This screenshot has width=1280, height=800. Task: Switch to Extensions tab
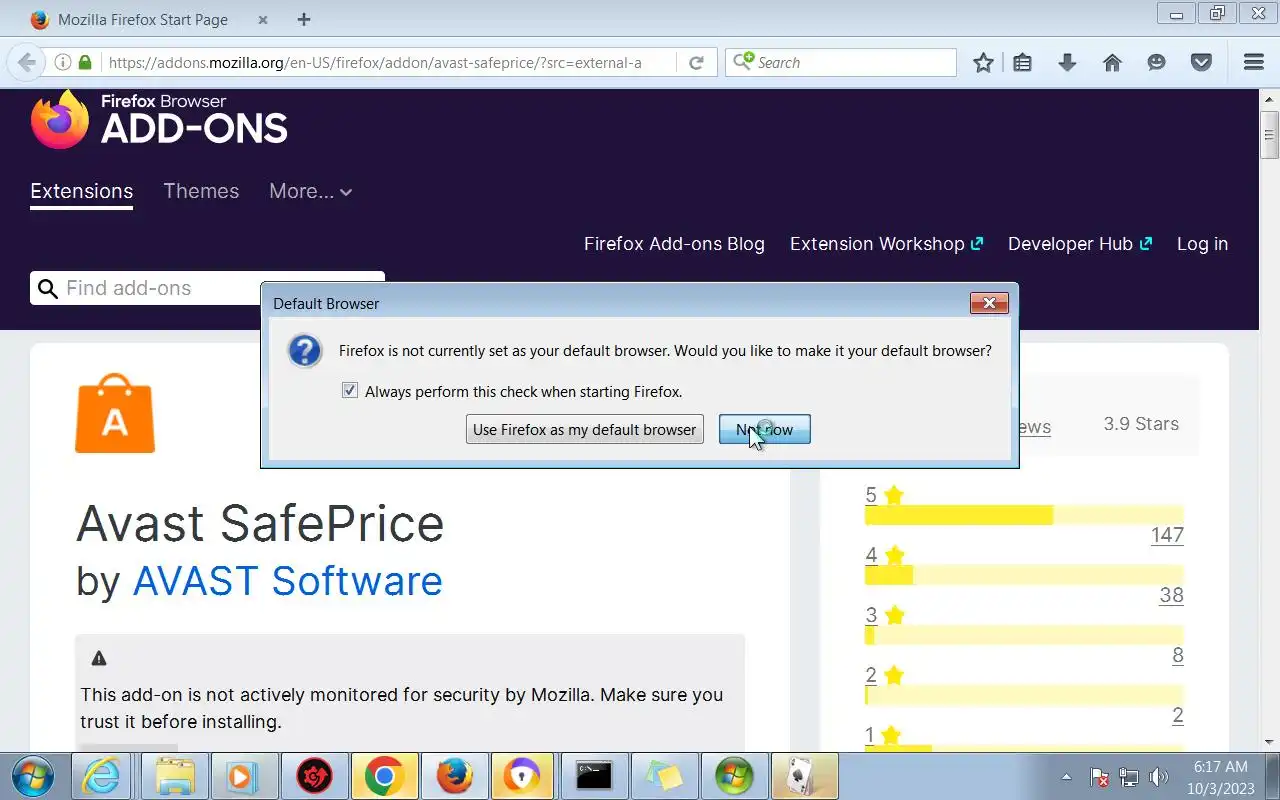(82, 191)
